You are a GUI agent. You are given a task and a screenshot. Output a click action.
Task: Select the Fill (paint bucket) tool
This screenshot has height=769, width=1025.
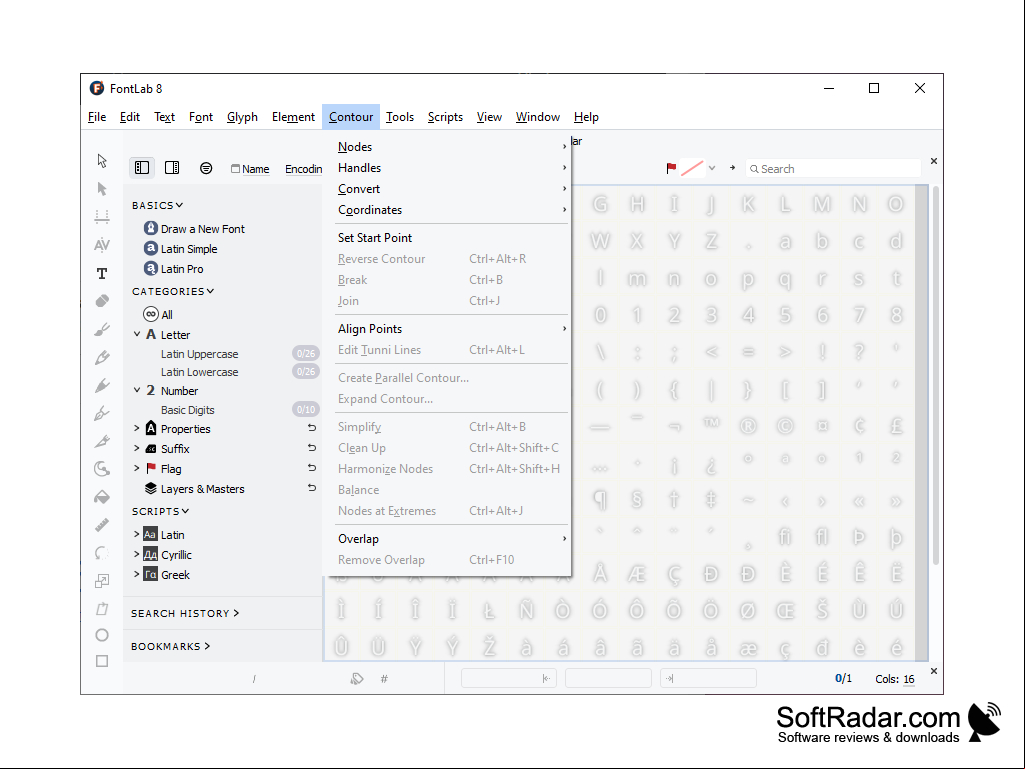(x=102, y=497)
